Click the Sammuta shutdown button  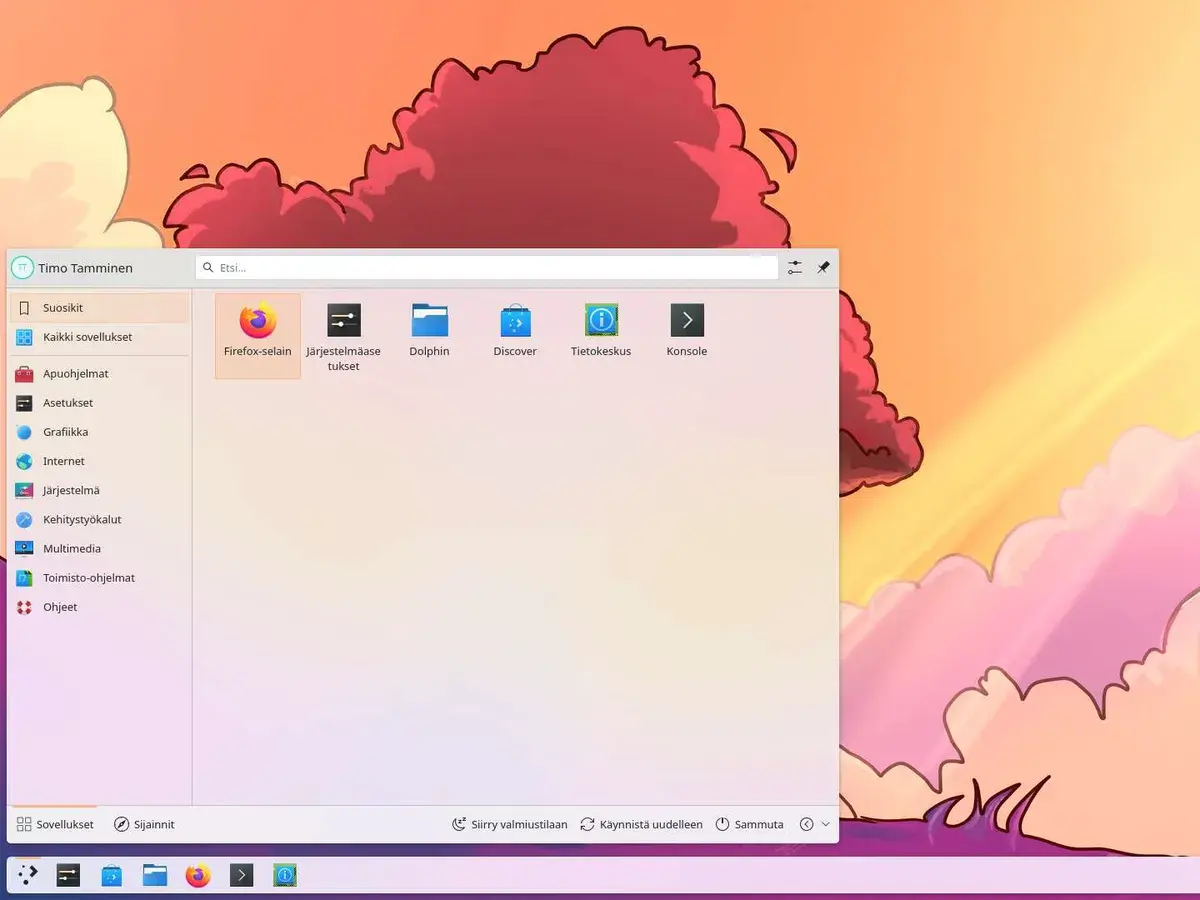point(749,824)
